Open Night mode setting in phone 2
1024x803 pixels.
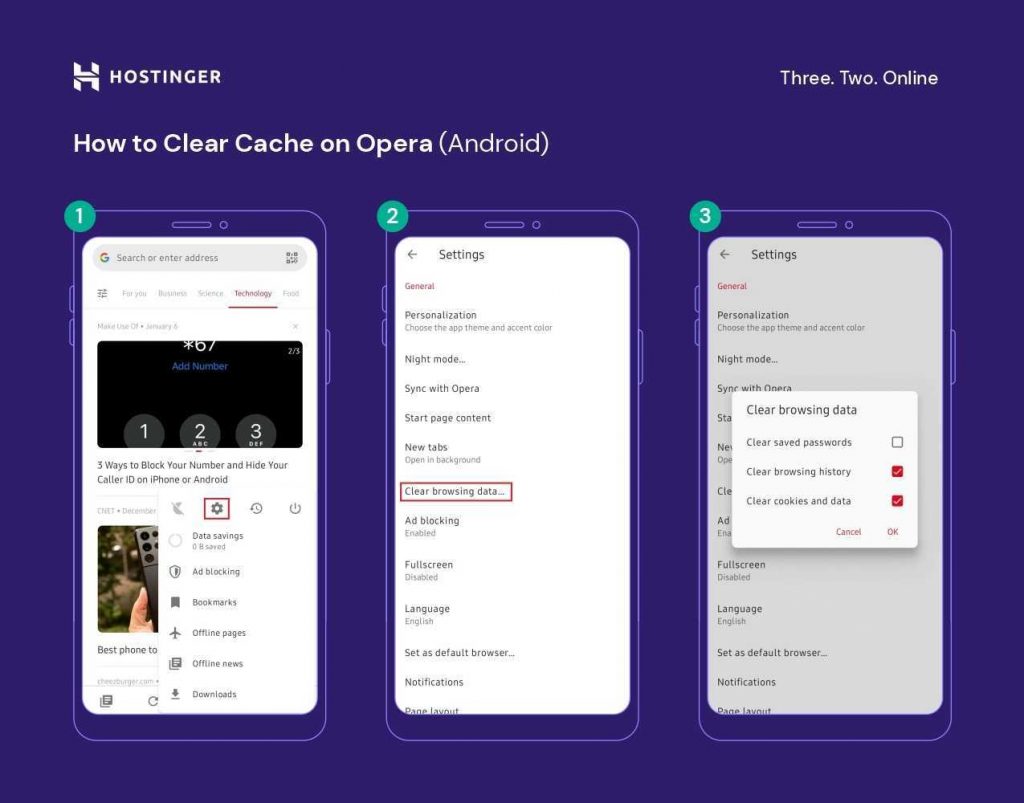435,359
